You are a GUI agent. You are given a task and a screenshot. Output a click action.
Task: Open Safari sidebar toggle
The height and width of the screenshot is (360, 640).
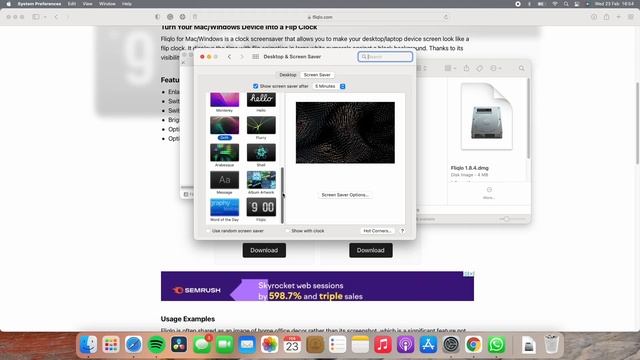click(x=36, y=17)
